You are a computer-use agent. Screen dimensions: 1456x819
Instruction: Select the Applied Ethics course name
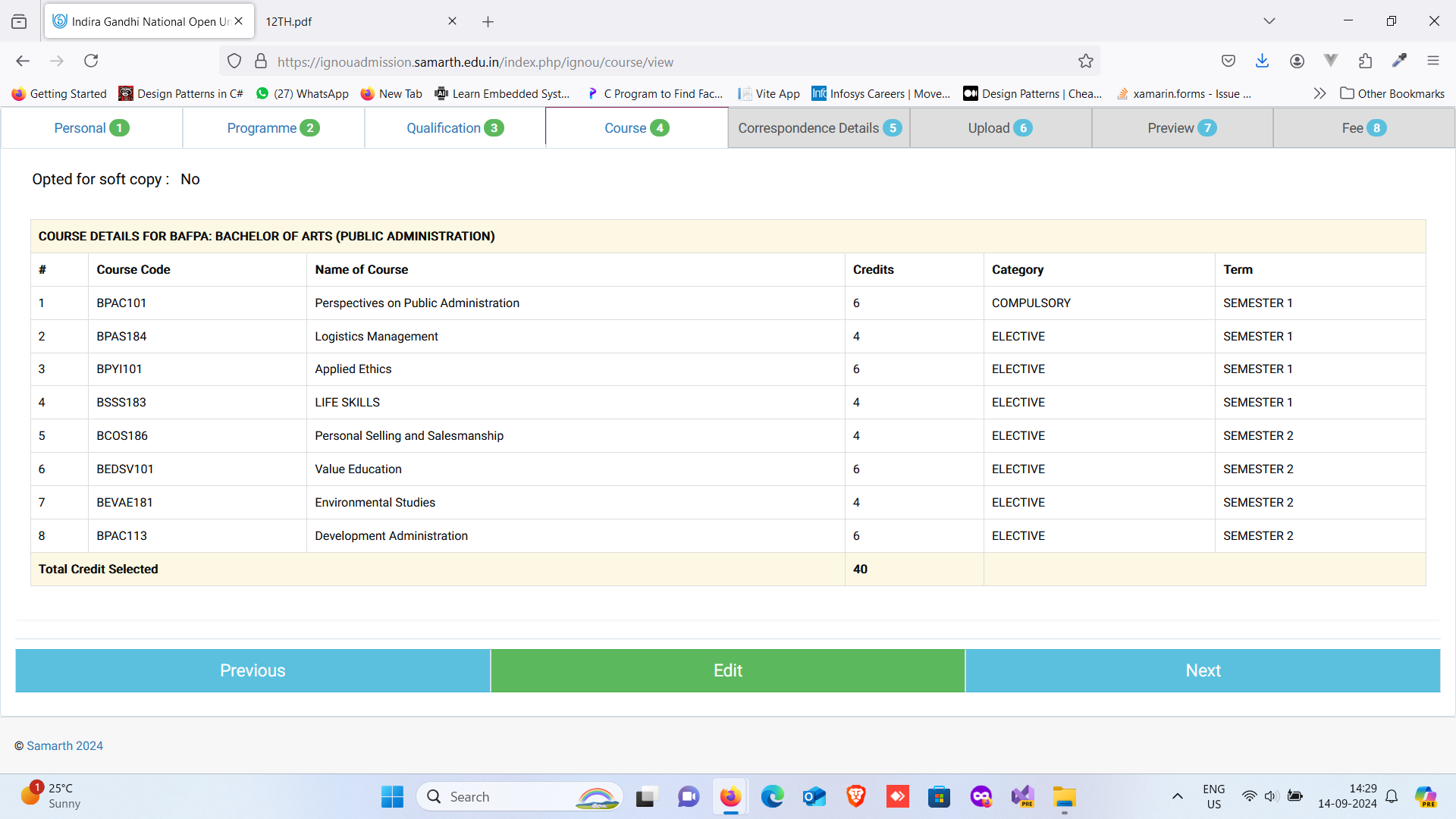(x=353, y=369)
